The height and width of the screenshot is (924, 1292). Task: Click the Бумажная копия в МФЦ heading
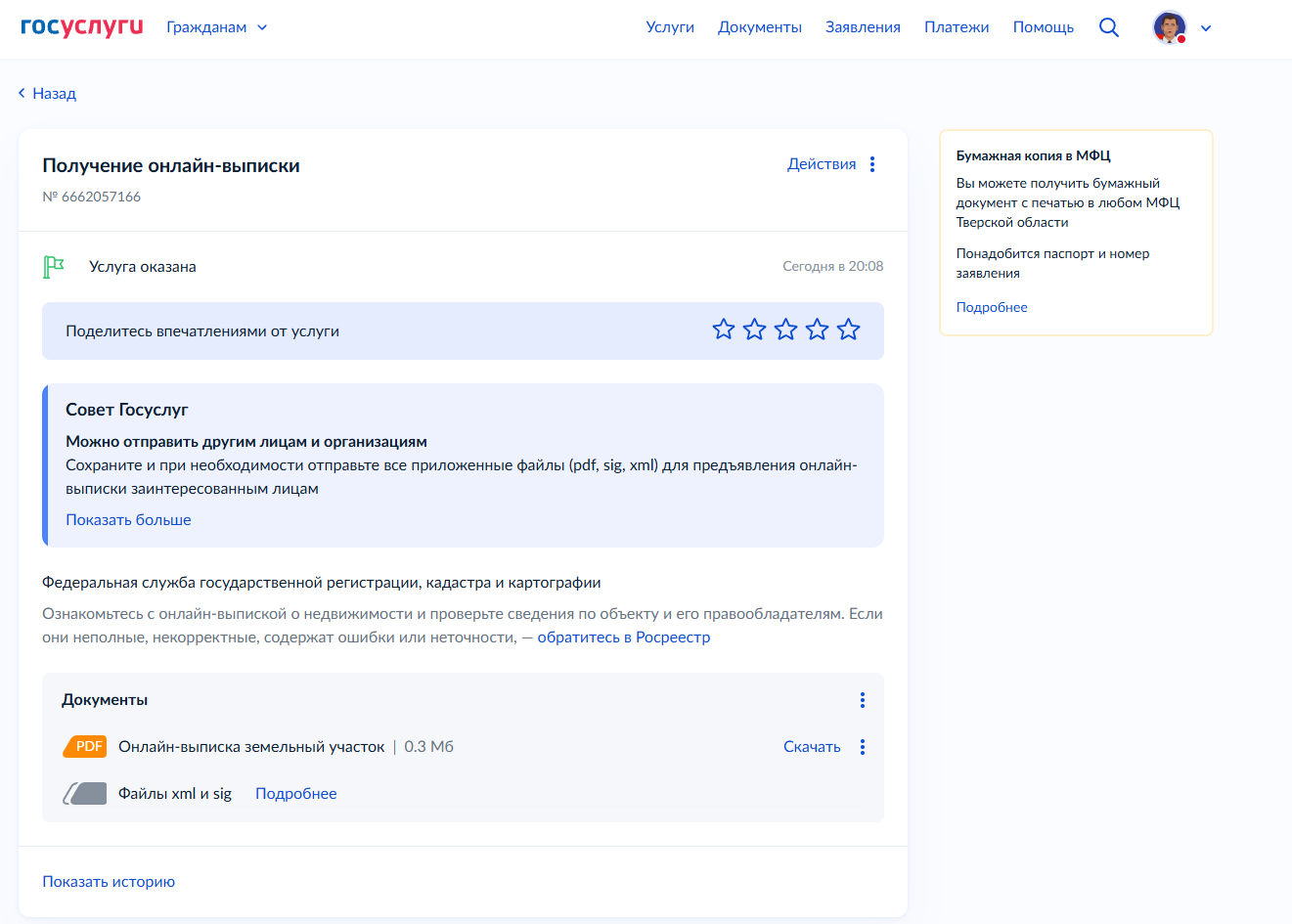click(1033, 155)
